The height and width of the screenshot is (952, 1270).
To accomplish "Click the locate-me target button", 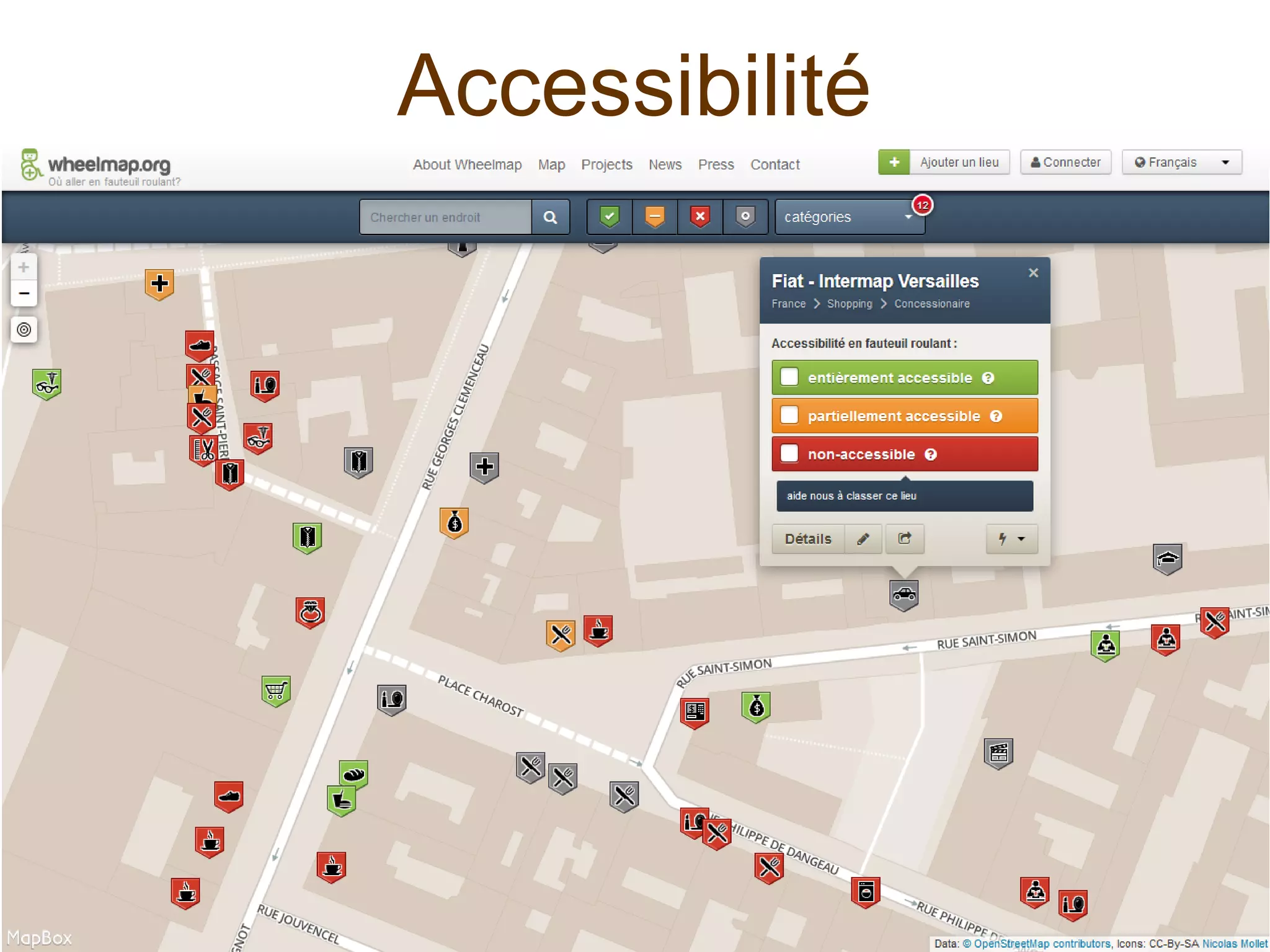I will pyautogui.click(x=24, y=329).
